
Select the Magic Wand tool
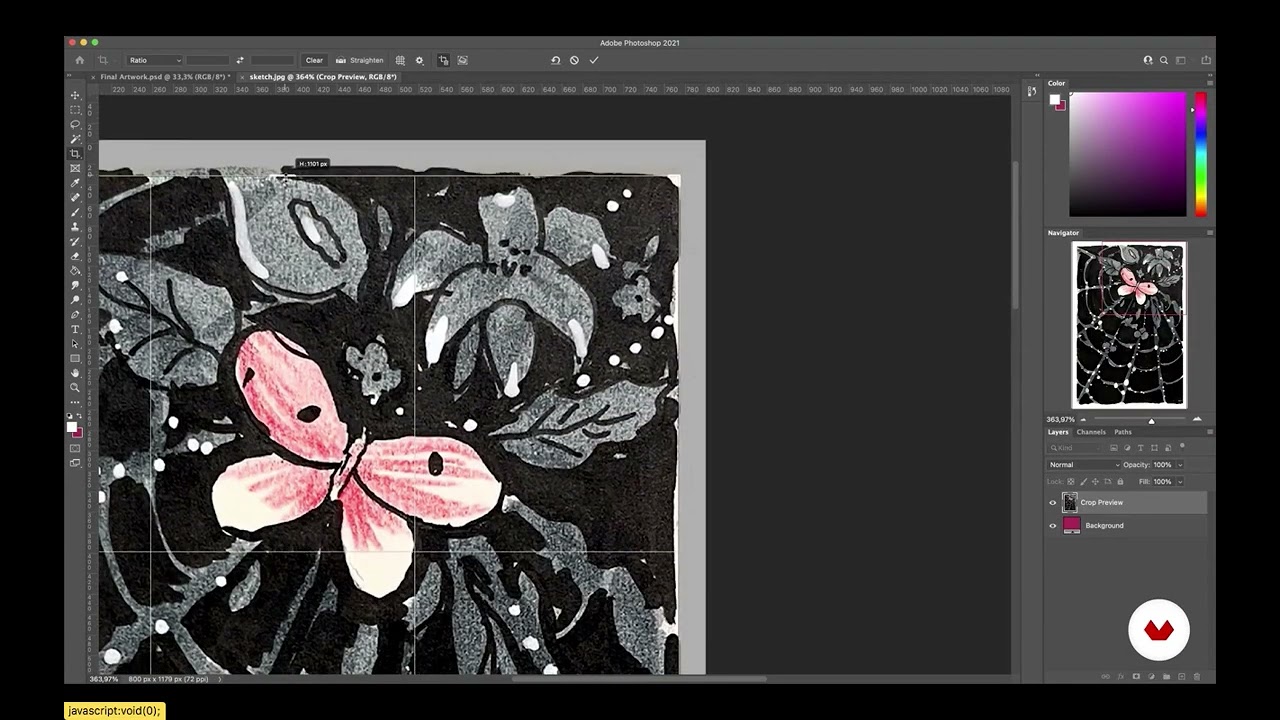tap(75, 139)
